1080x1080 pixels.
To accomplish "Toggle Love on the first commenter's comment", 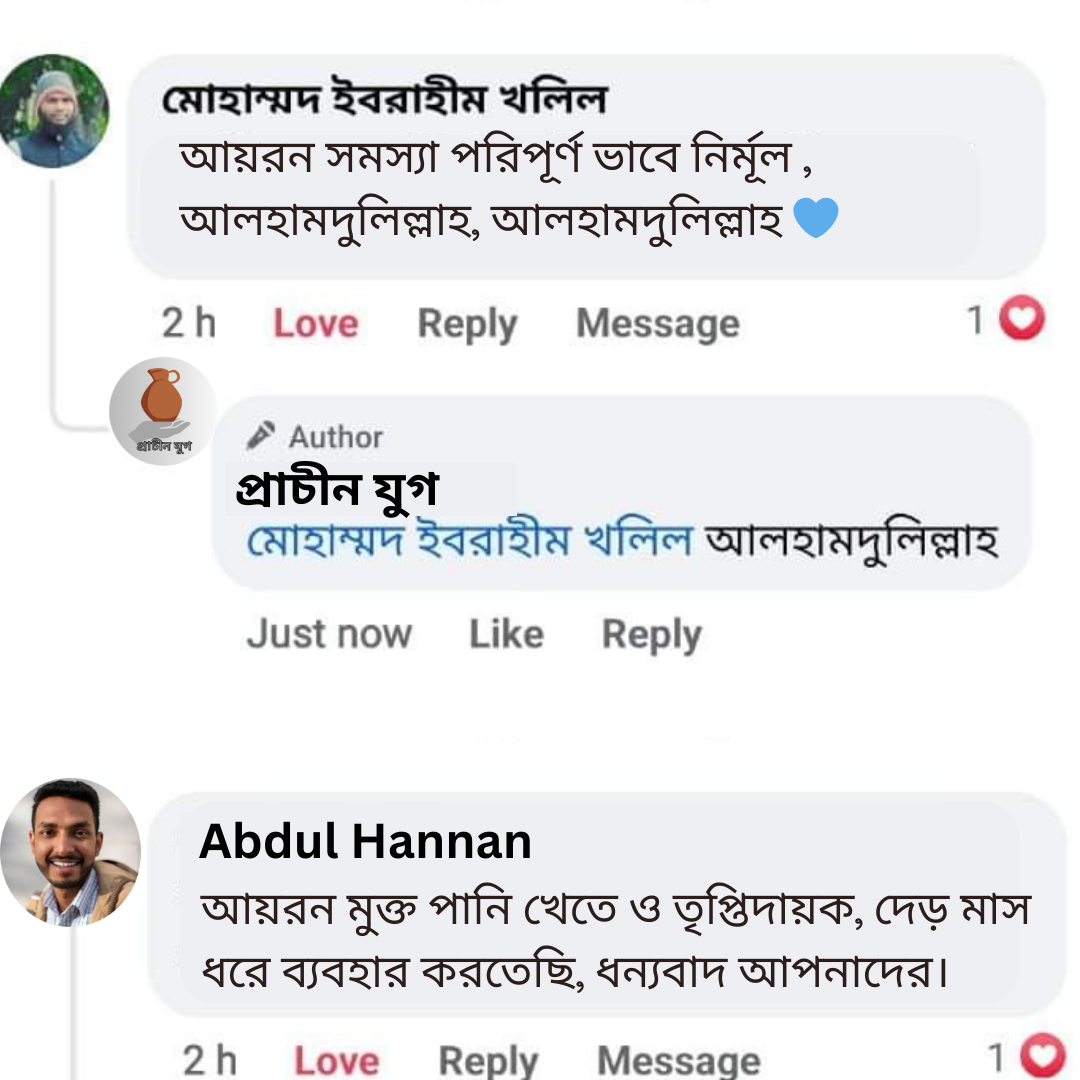I will pyautogui.click(x=315, y=324).
